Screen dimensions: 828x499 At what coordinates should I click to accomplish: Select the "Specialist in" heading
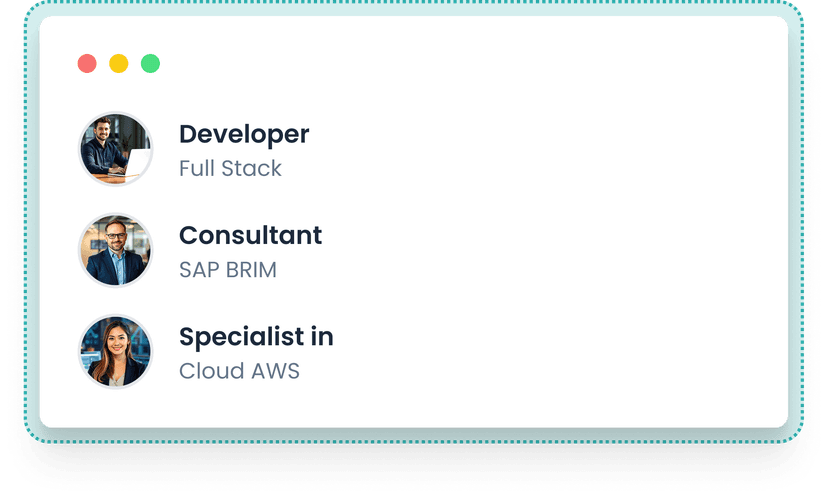click(256, 337)
